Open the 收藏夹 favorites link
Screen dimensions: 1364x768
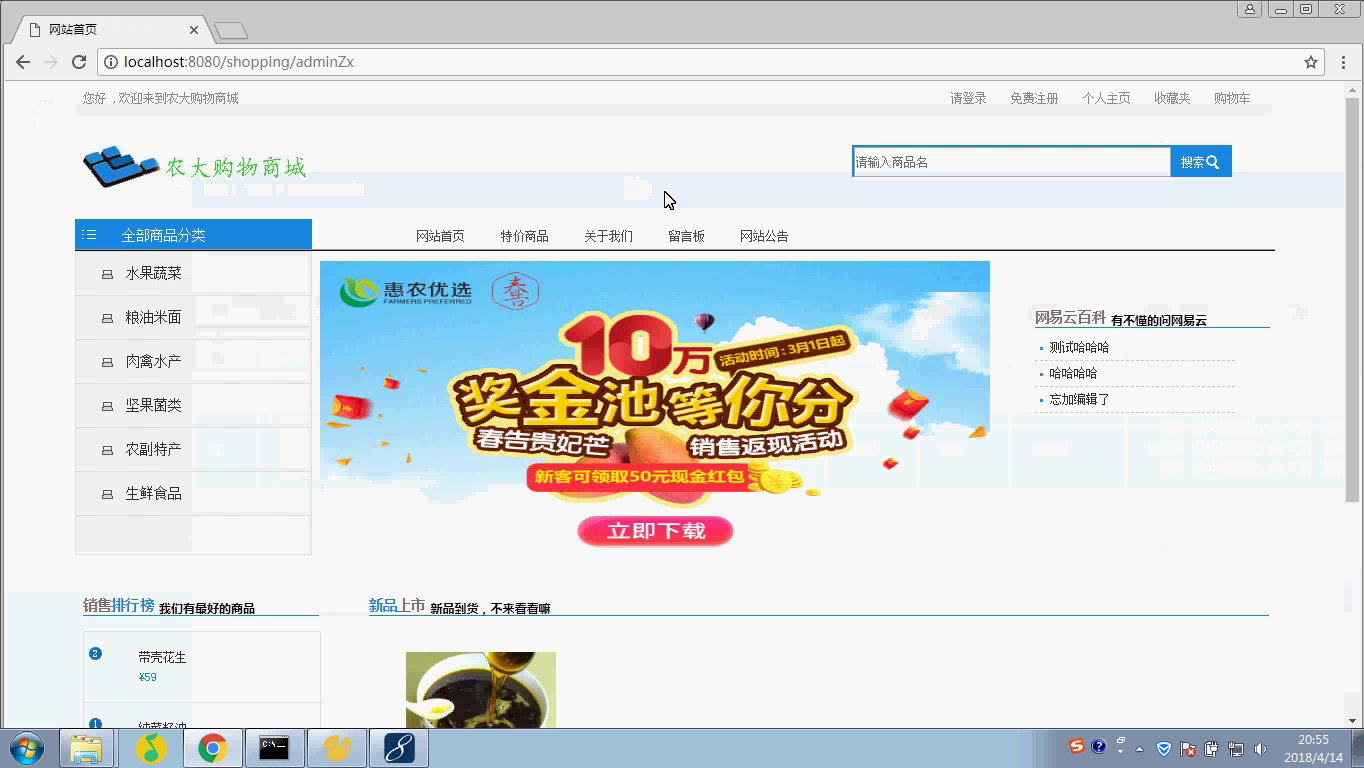point(1172,98)
